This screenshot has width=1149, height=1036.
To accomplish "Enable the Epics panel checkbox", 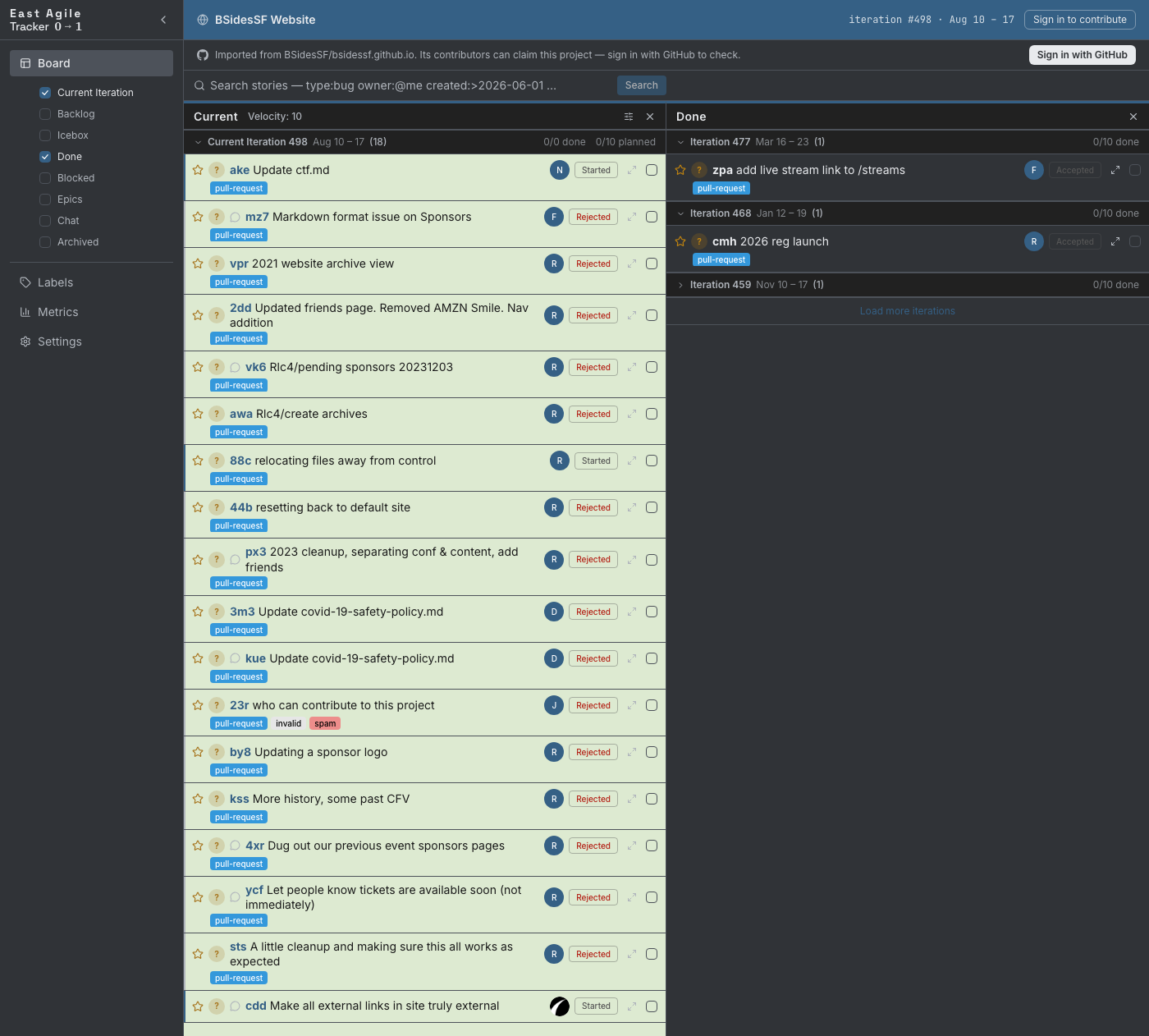I will click(x=45, y=199).
